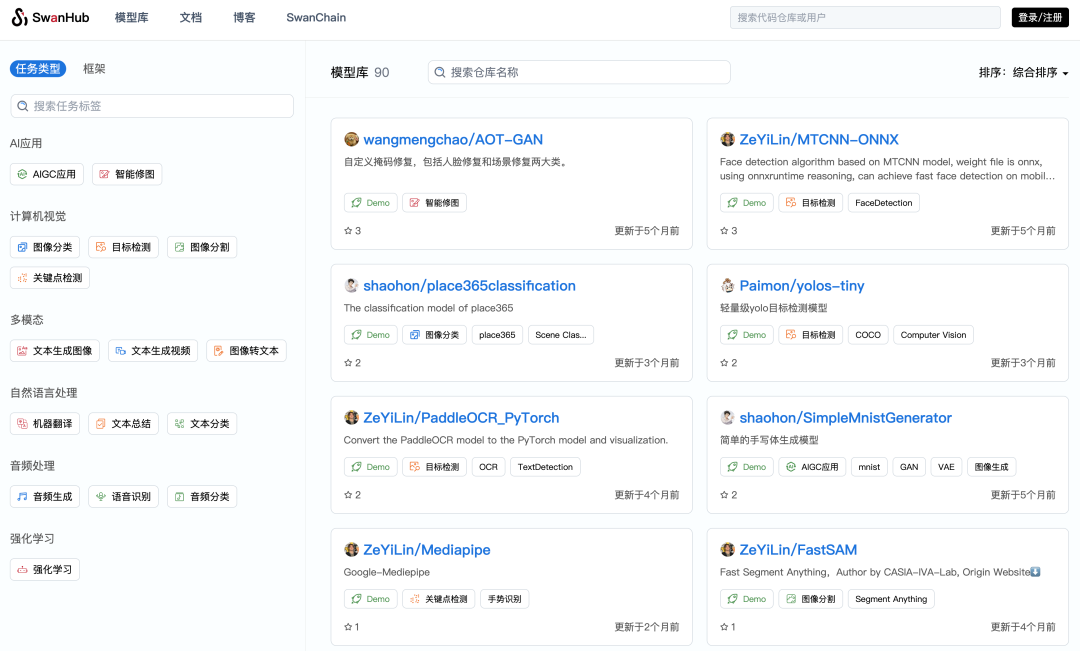
Task: Click the 搜索仓库名称 search input
Action: pos(580,72)
